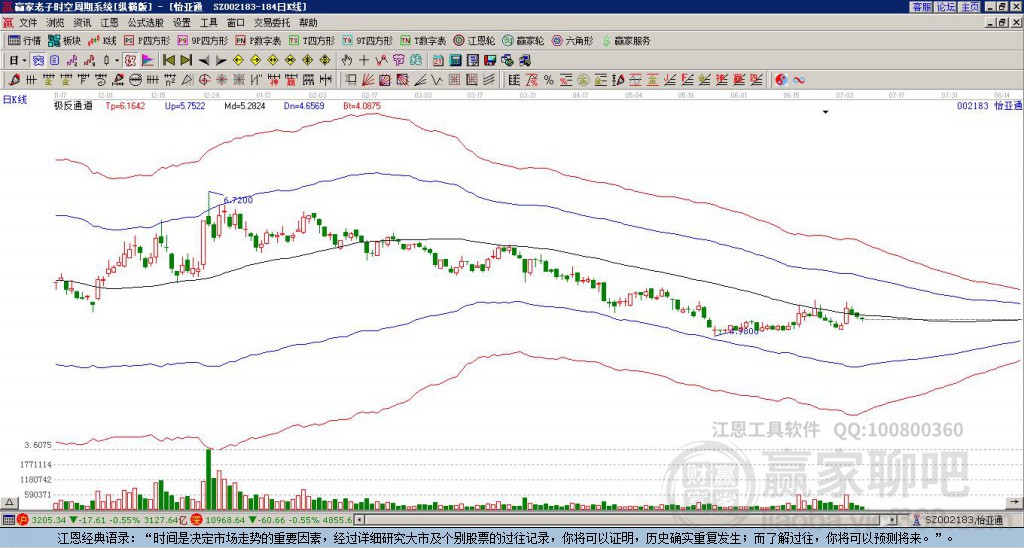Open the calendar icon with 21

[x=438, y=61]
